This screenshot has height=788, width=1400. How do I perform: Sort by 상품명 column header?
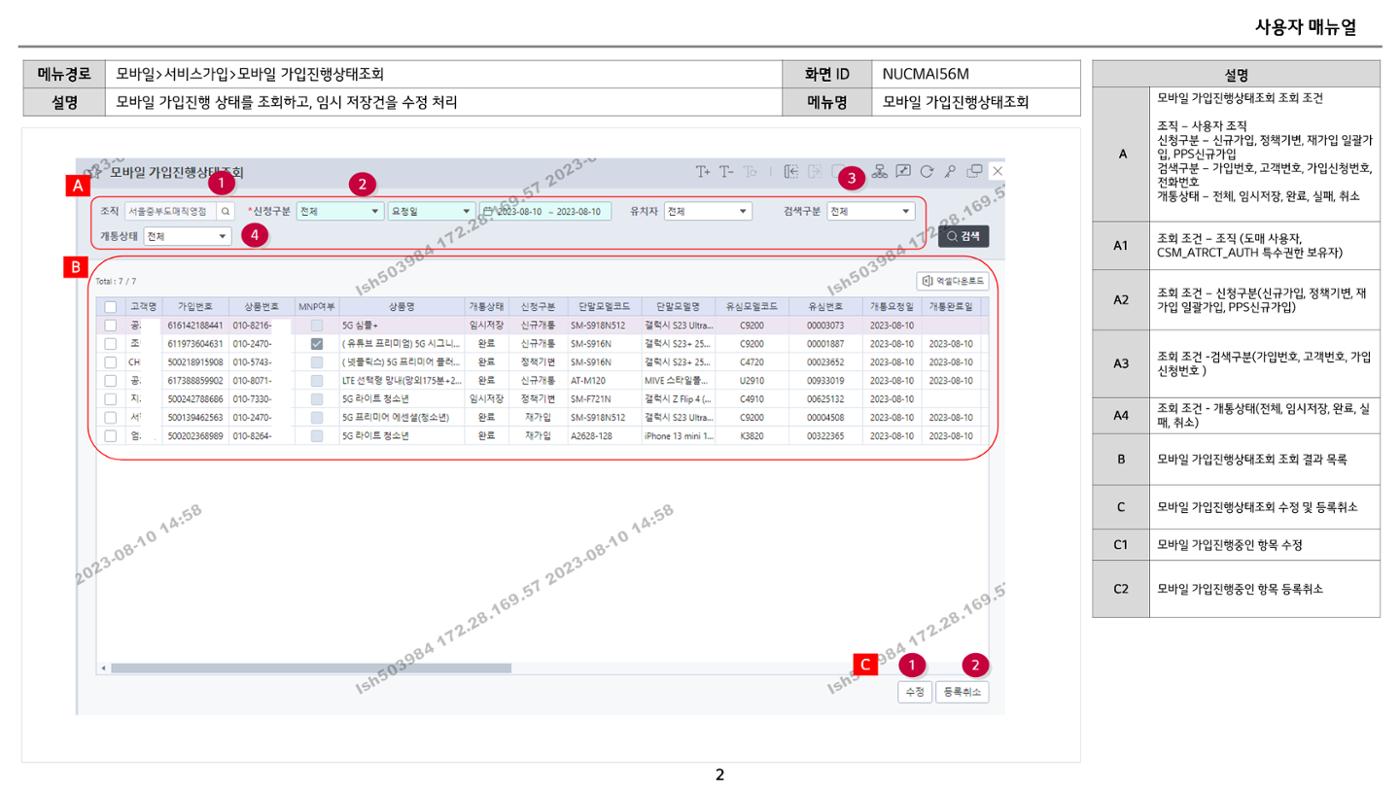point(401,307)
